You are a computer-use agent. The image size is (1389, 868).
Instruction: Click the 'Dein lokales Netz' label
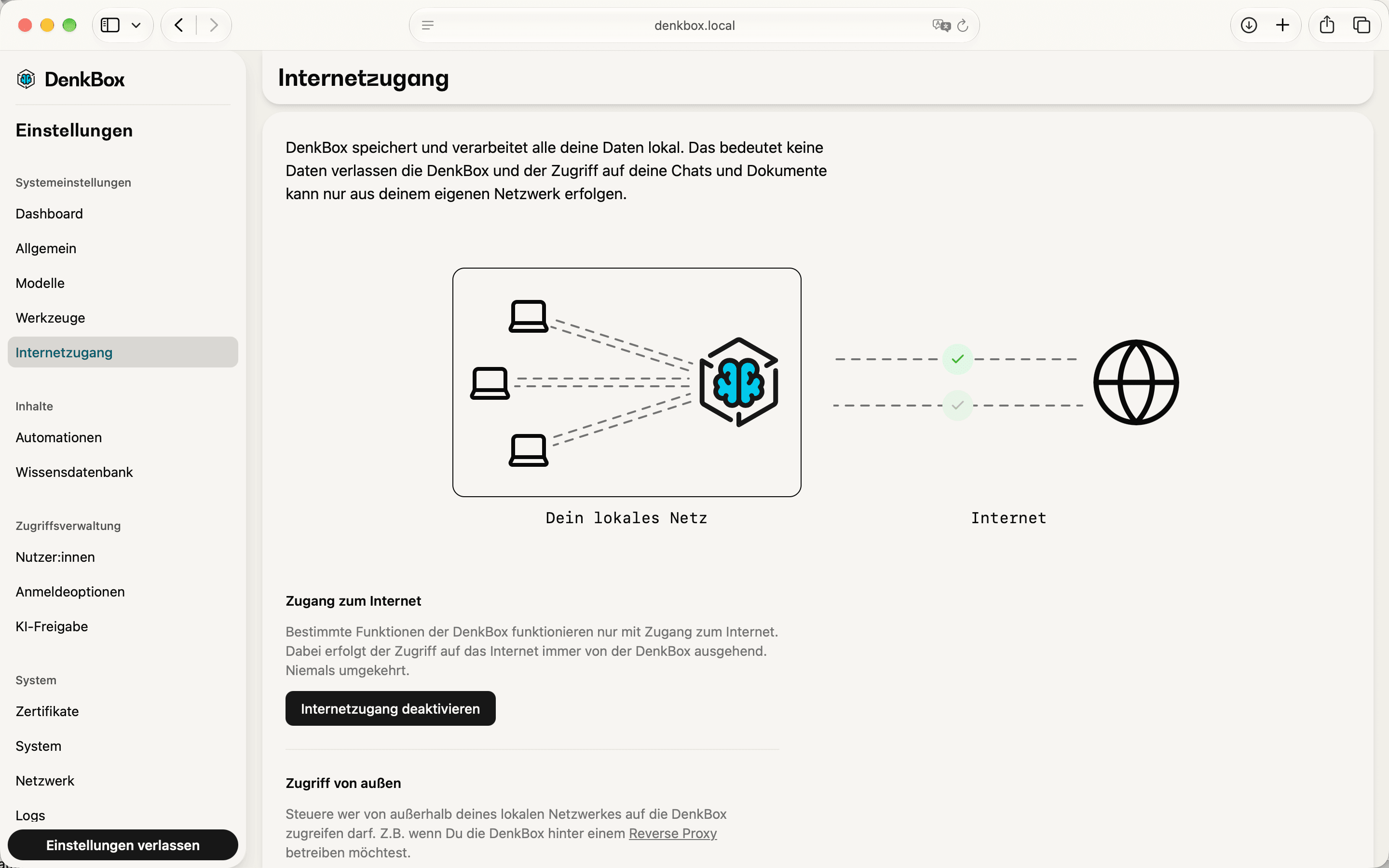coord(626,518)
